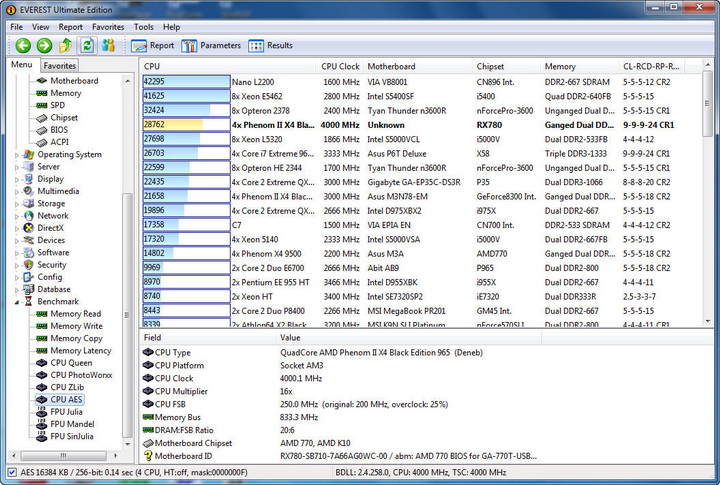Select SPD tree item
Screen dimensions: 720x485
[x=57, y=105]
